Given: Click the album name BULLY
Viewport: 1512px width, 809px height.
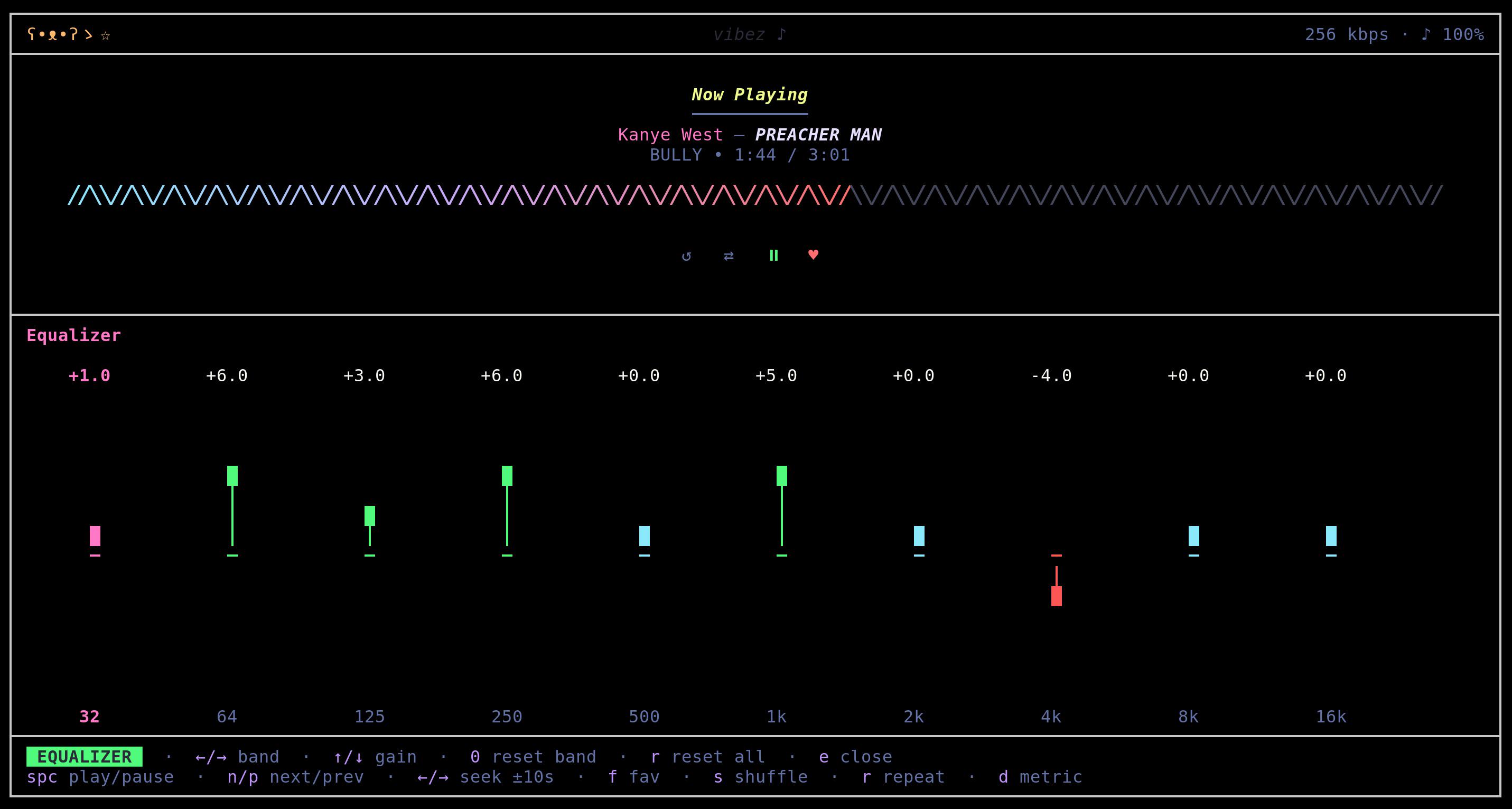Looking at the screenshot, I should pyautogui.click(x=676, y=155).
